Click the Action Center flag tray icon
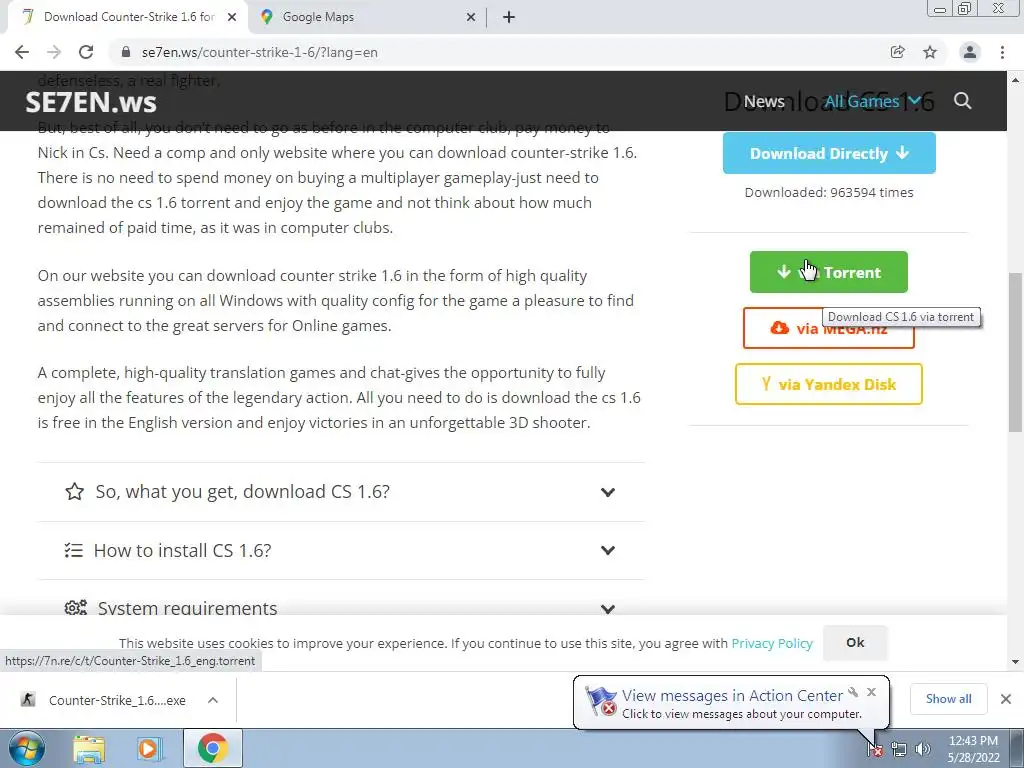The width and height of the screenshot is (1024, 768). tap(875, 750)
